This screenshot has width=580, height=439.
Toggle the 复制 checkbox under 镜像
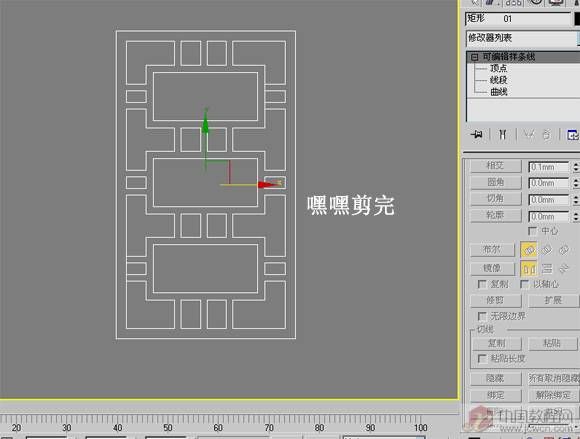pyautogui.click(x=482, y=284)
